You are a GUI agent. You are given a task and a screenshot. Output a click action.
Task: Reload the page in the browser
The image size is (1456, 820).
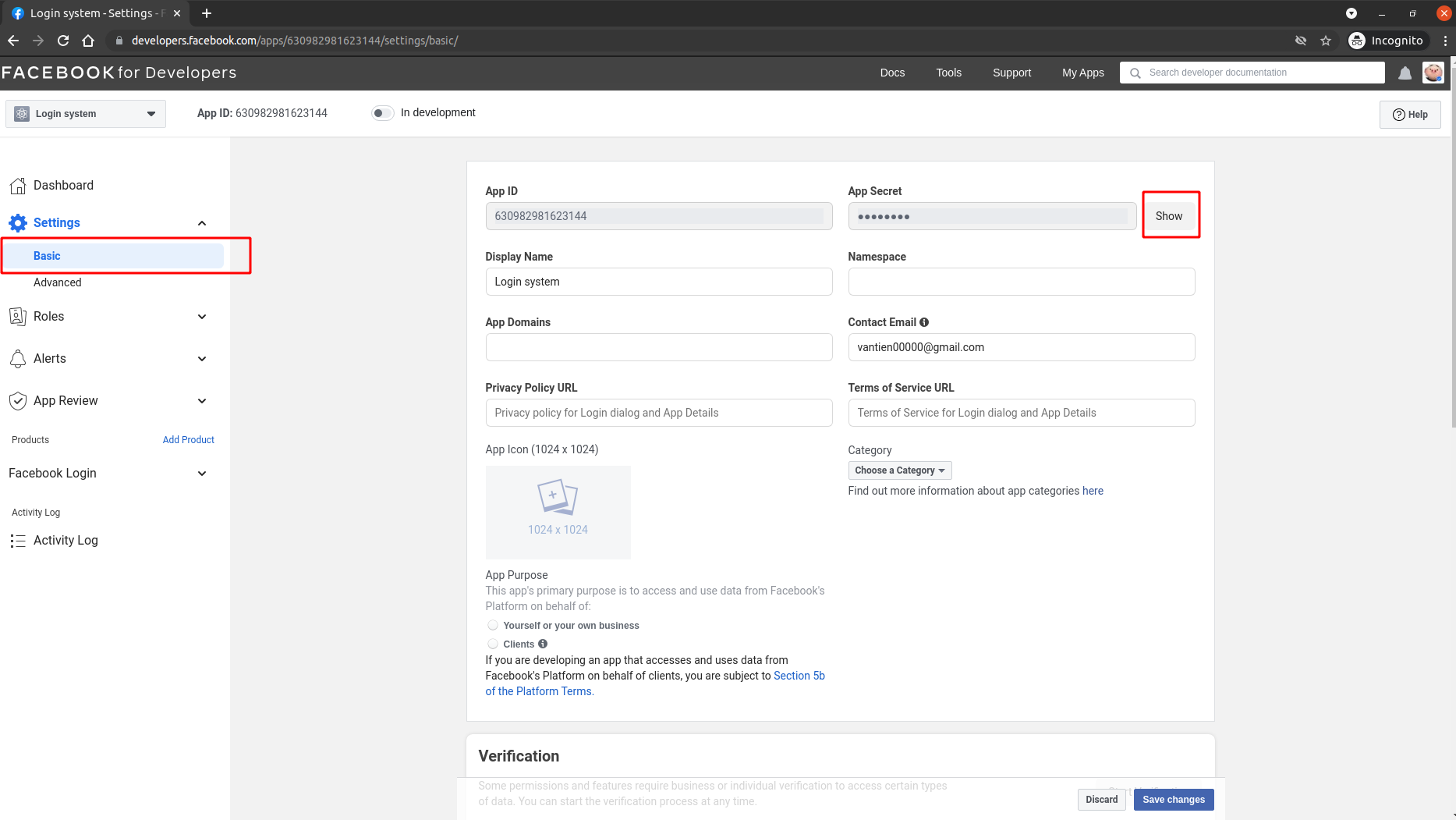click(x=63, y=41)
